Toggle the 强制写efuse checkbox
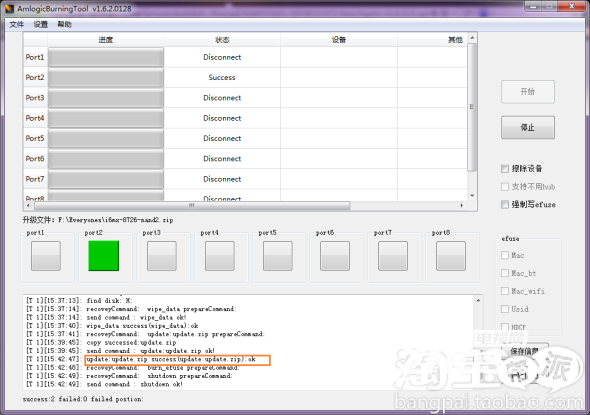 [505, 204]
